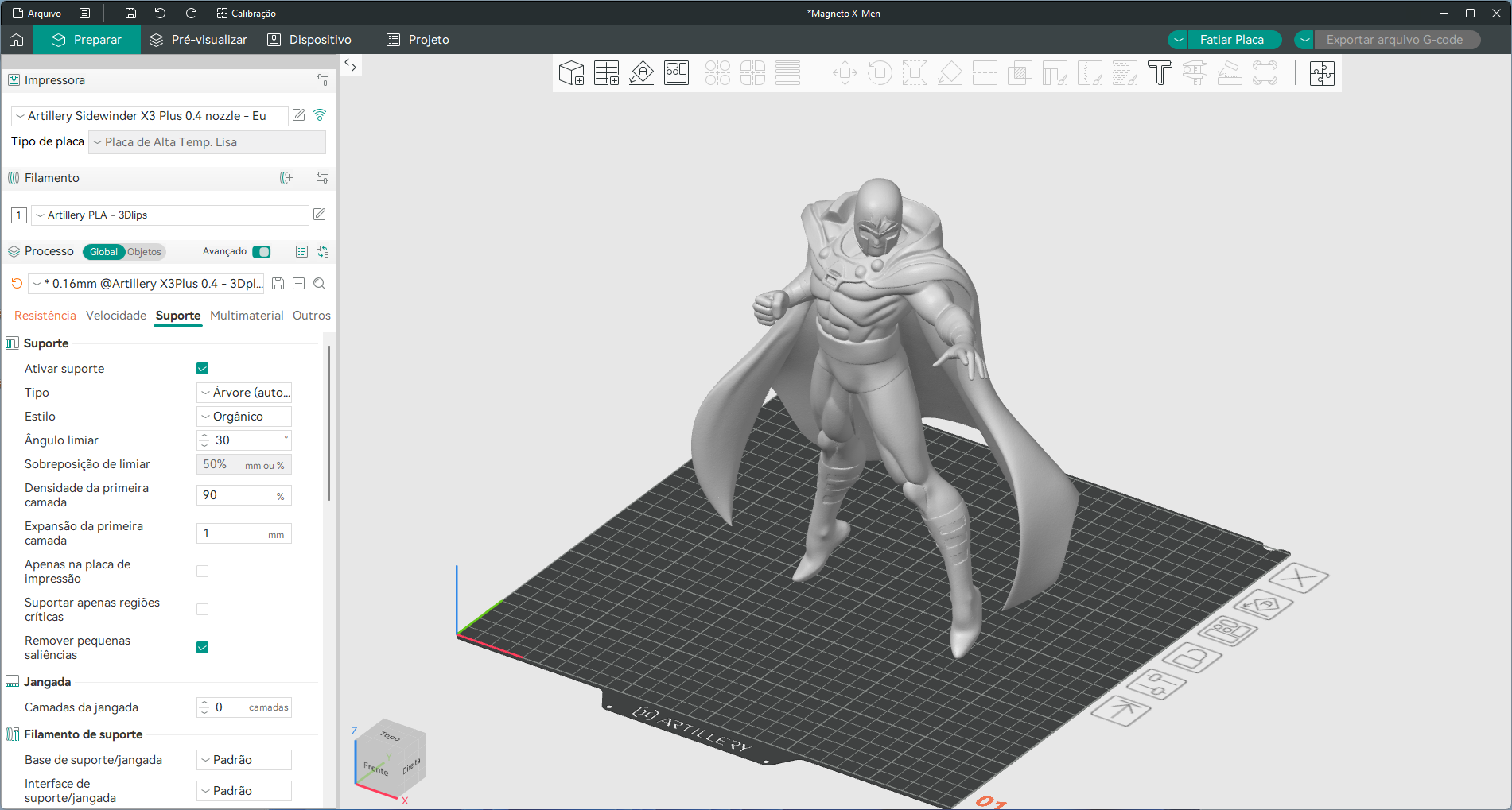Uncheck Remover pequenas saliências
1512x810 pixels.
(x=202, y=648)
